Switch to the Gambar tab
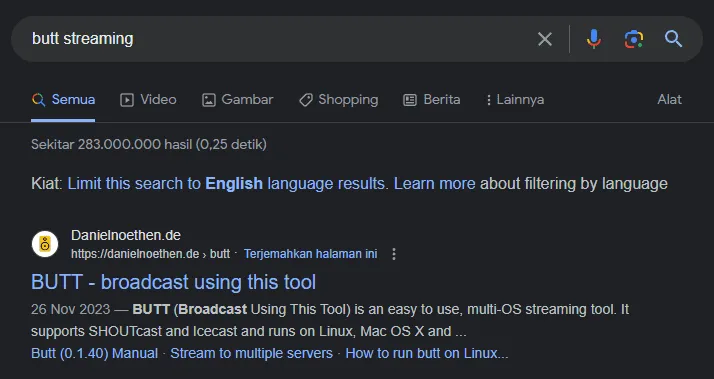This screenshot has height=379, width=714. click(x=237, y=100)
